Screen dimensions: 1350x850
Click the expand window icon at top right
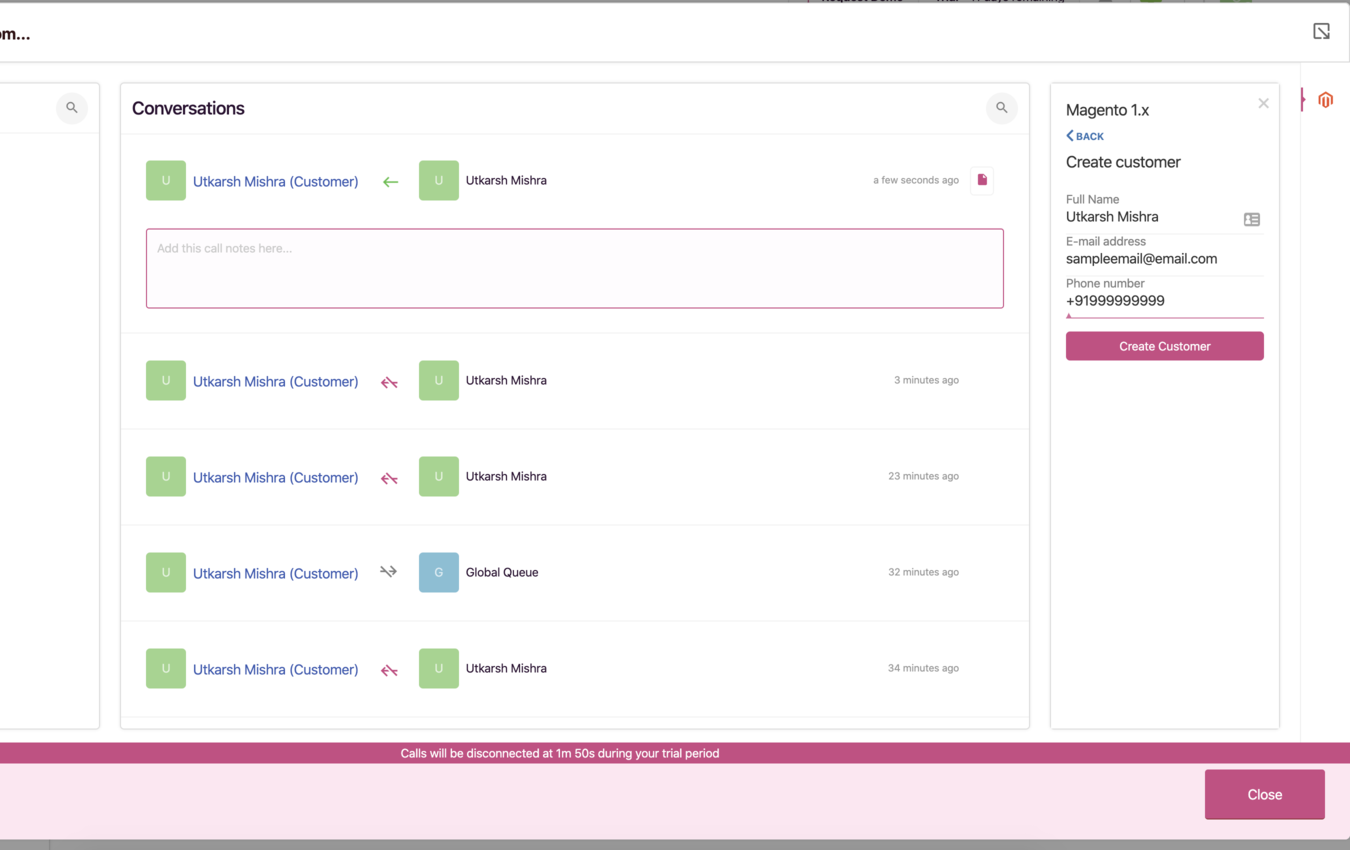click(1321, 31)
